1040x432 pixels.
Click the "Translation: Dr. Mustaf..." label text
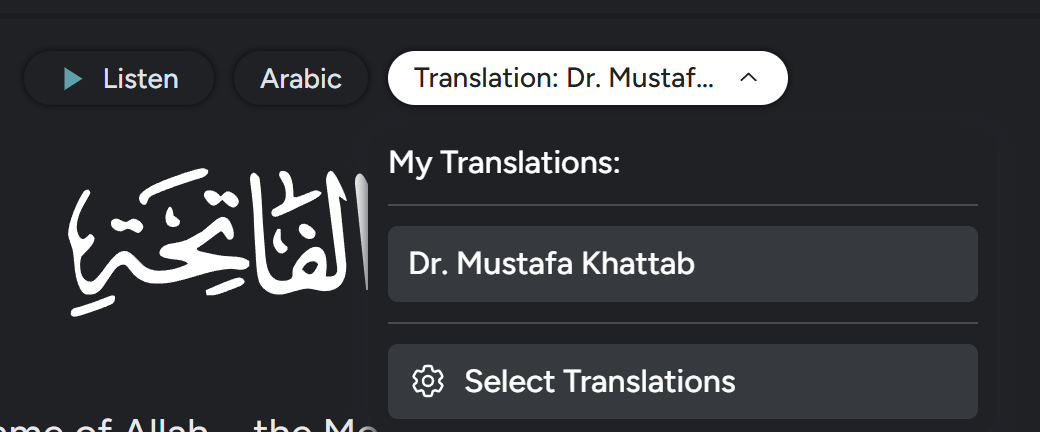click(x=564, y=78)
